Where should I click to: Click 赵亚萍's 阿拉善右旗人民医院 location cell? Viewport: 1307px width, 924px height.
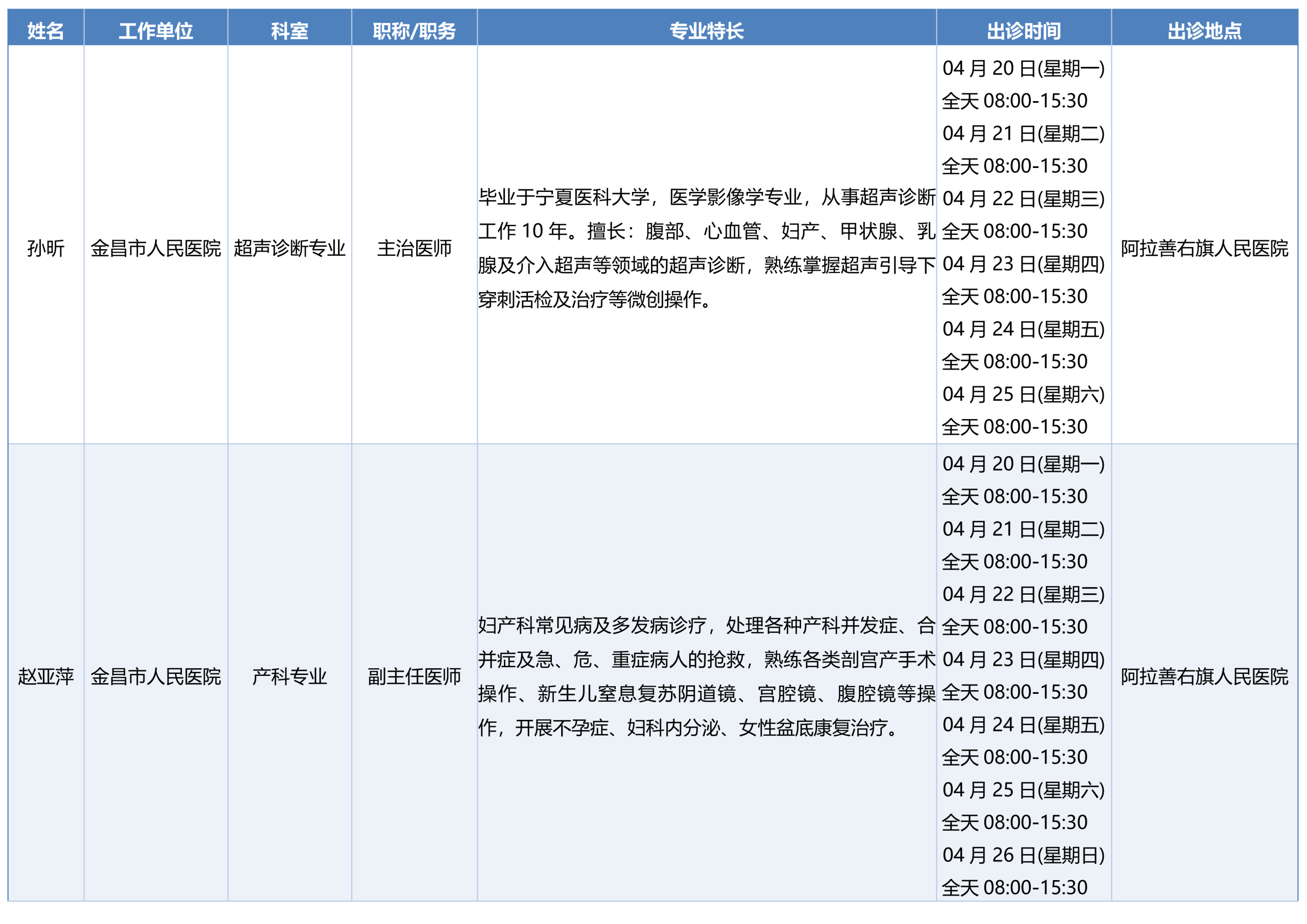tap(1204, 676)
